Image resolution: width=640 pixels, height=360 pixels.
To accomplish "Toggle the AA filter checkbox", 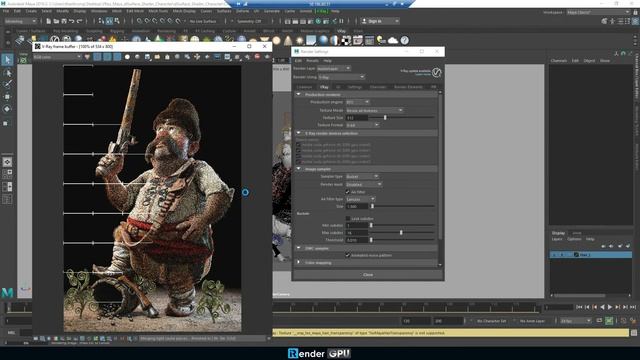I will coord(348,192).
